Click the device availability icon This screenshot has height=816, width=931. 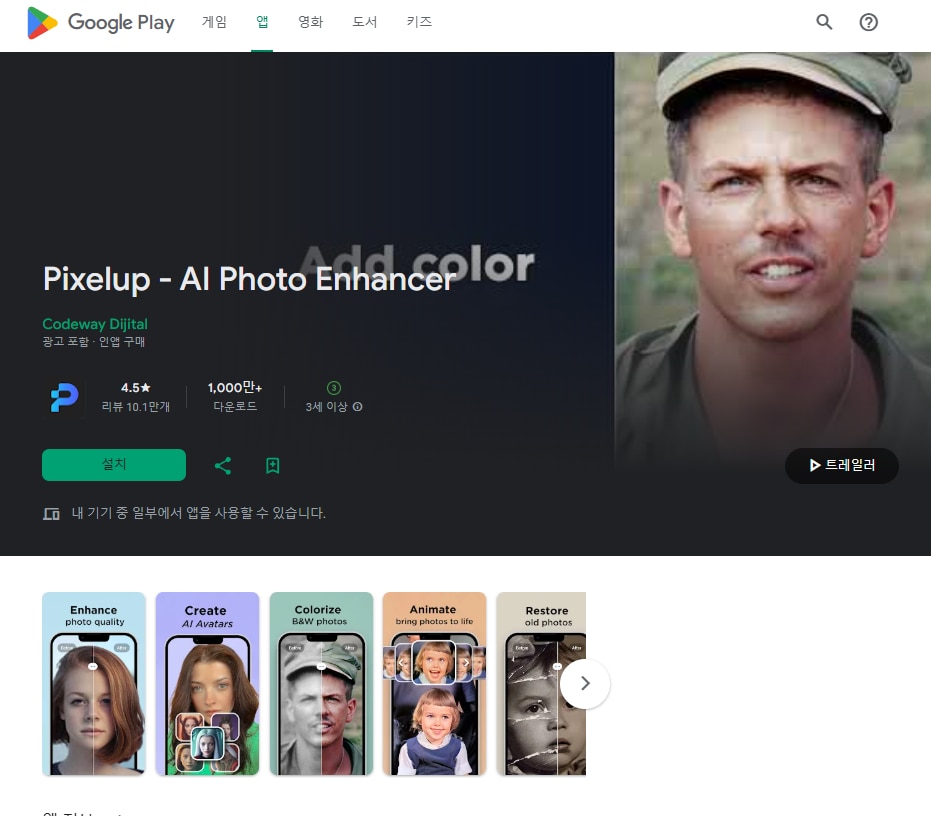point(51,514)
